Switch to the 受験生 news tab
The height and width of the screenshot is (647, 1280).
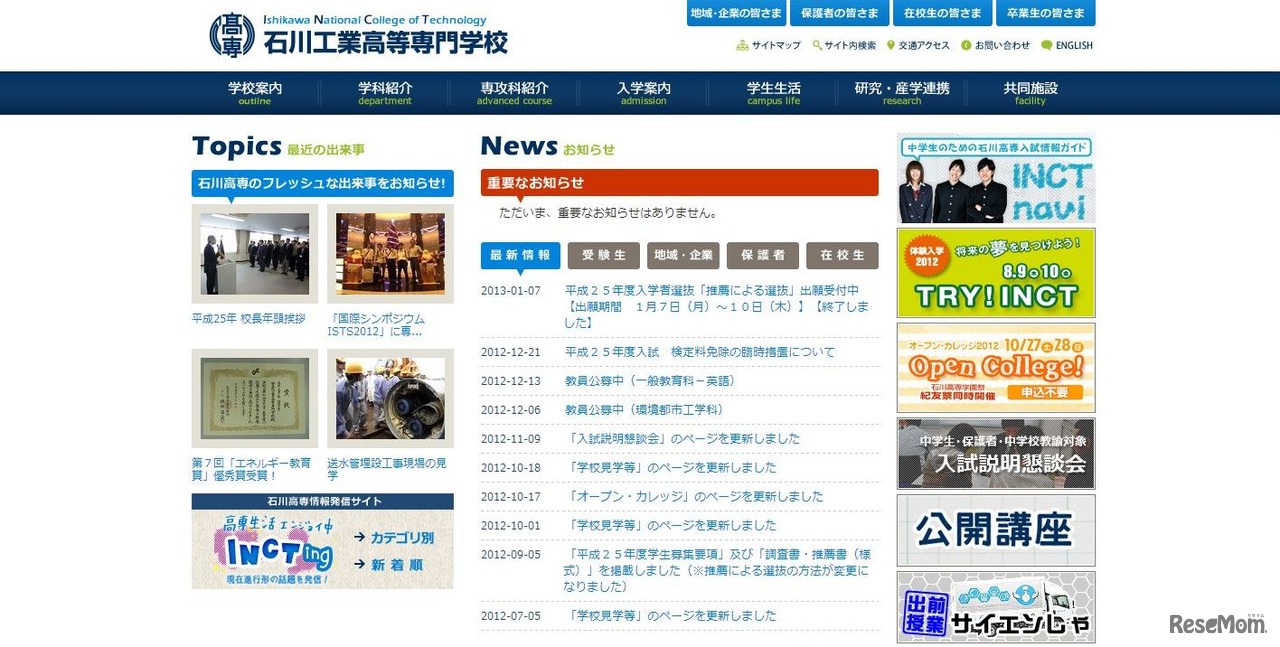tap(602, 255)
